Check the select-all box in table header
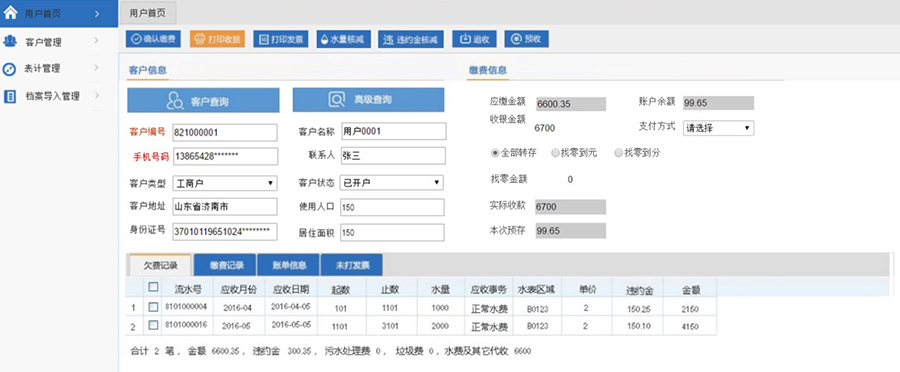 [x=153, y=286]
